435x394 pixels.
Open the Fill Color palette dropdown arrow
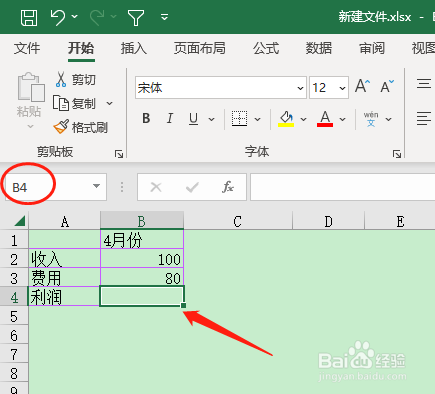[303, 119]
